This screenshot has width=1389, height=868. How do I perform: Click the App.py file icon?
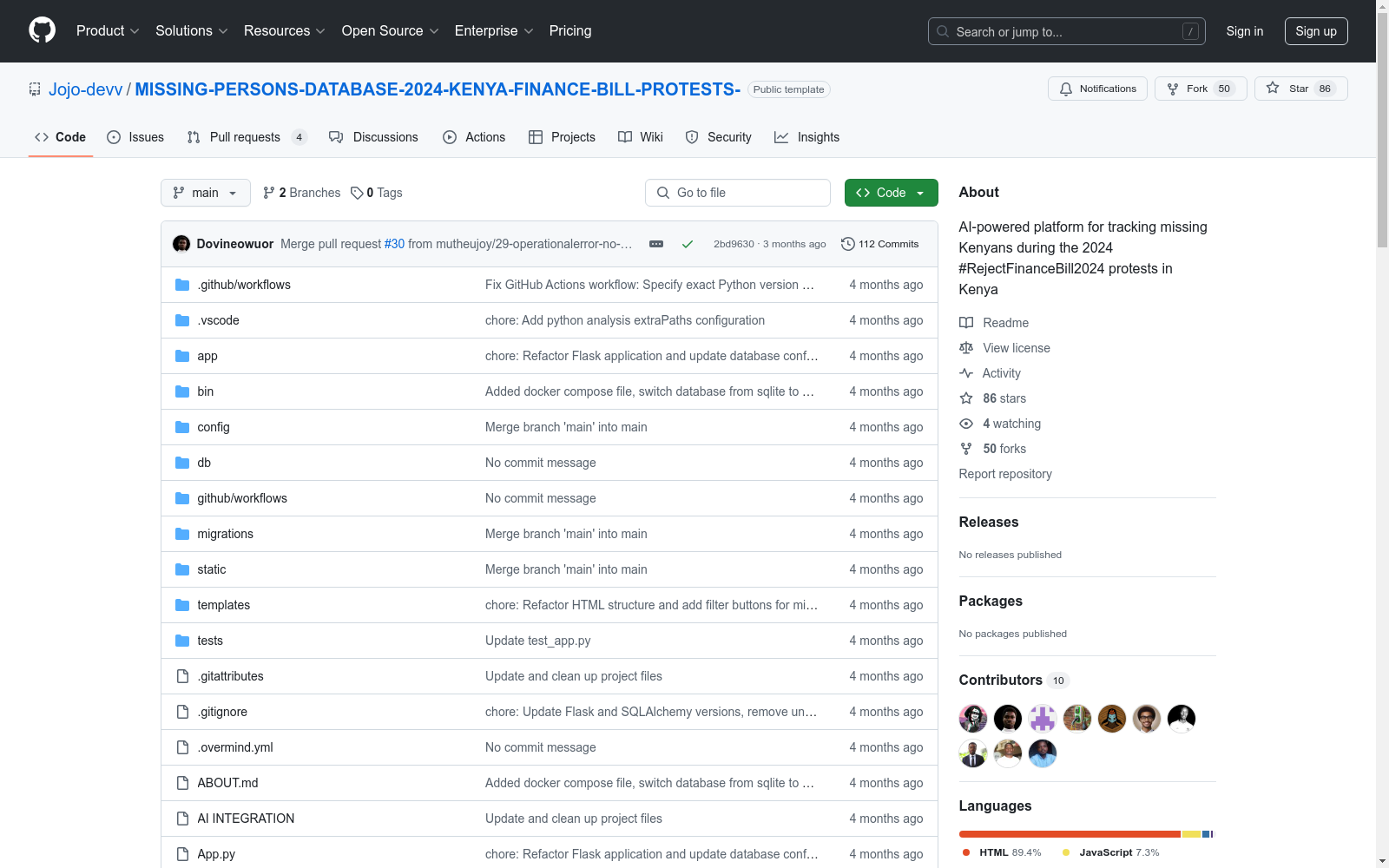(182, 854)
